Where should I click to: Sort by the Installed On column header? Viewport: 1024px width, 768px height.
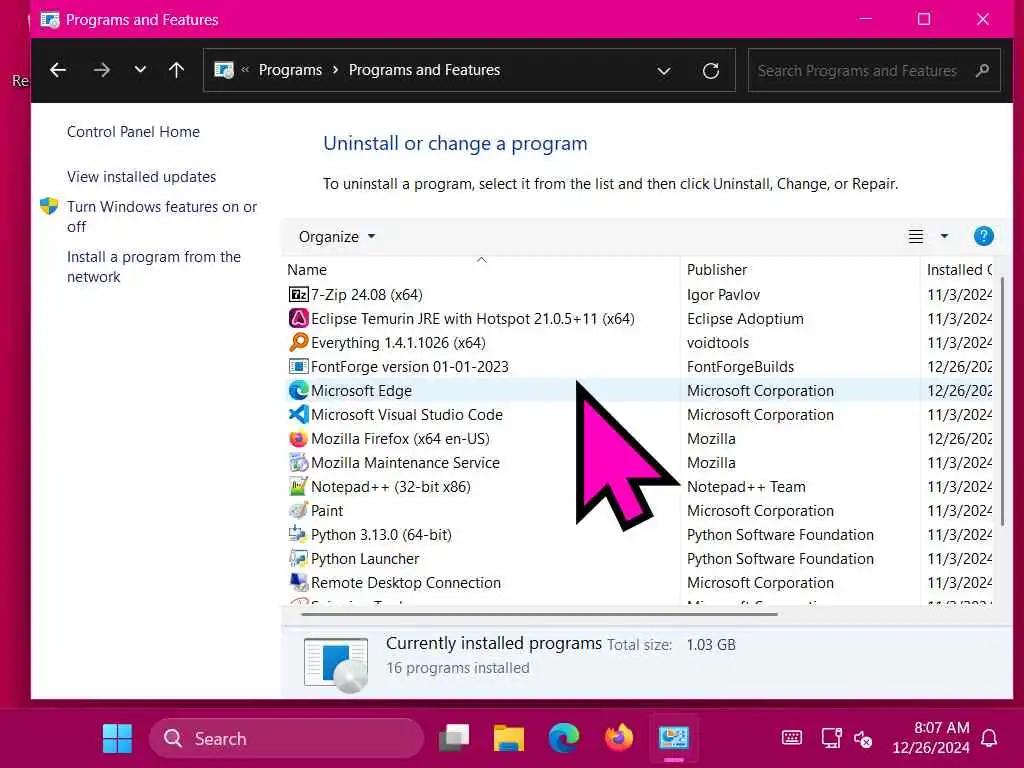pyautogui.click(x=959, y=270)
